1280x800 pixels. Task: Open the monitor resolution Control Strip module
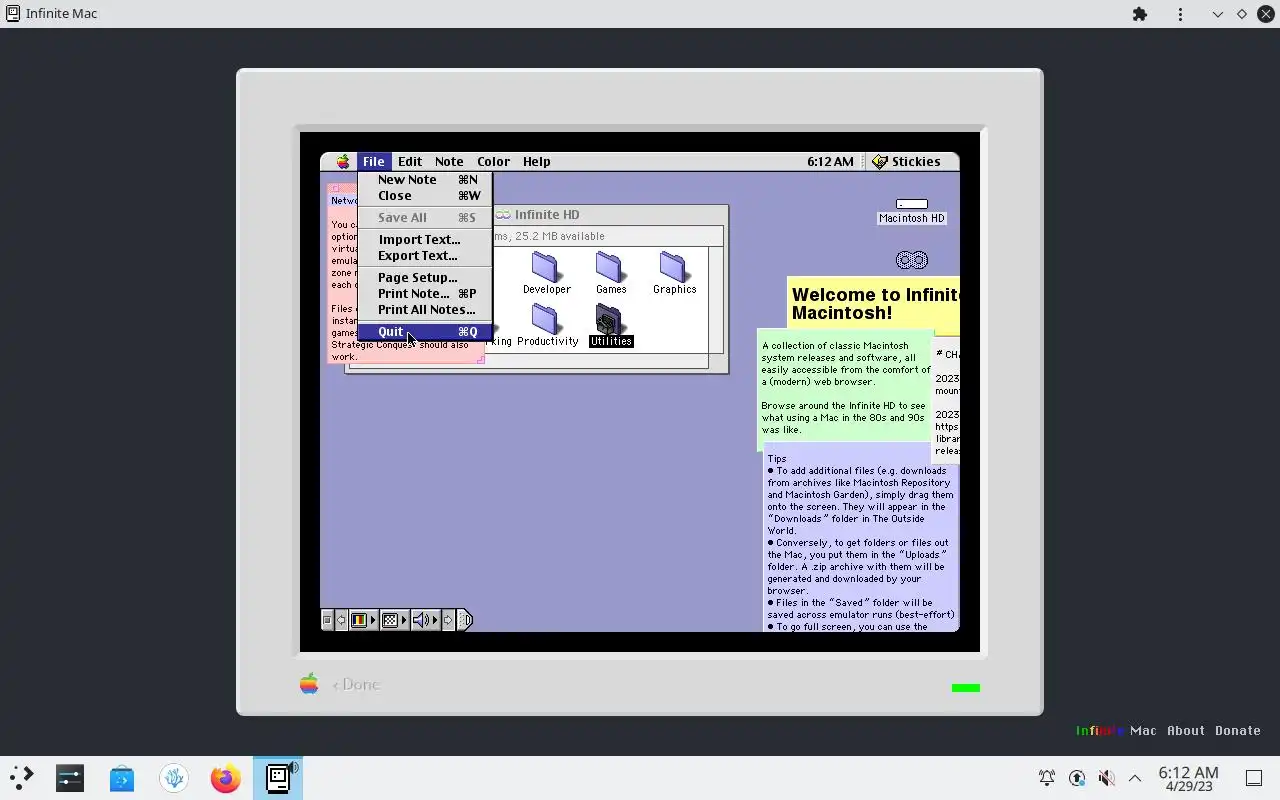click(394, 620)
